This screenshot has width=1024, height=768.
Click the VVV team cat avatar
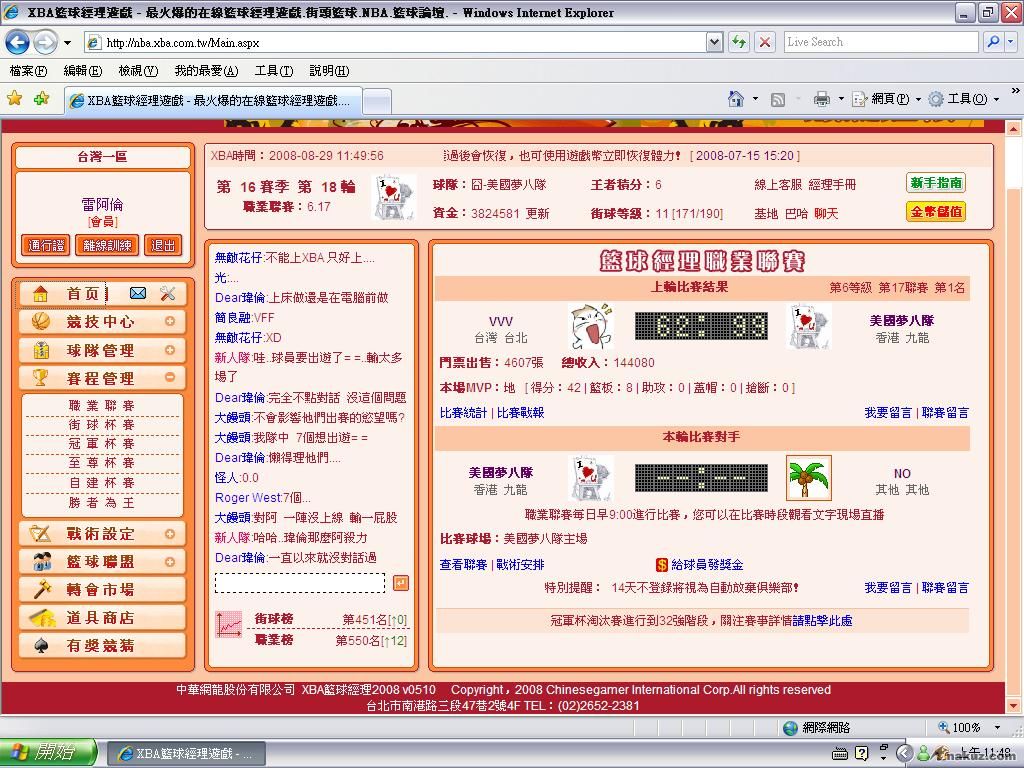[590, 327]
